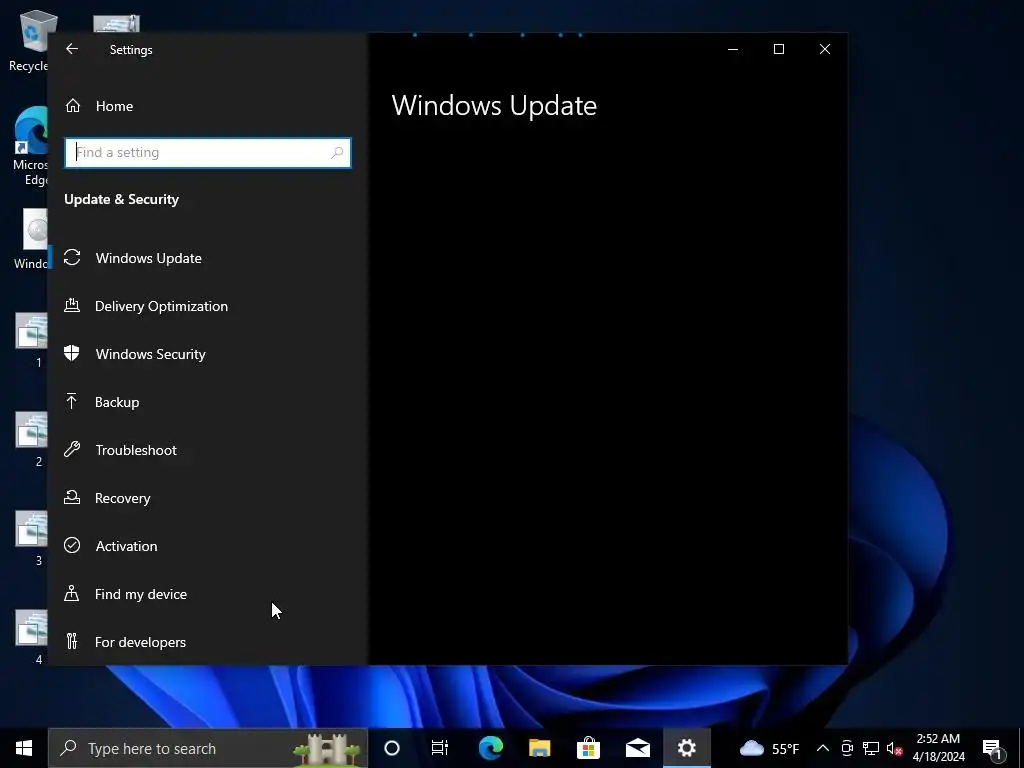
Task: Click the Update & Security section heading
Action: [x=121, y=199]
